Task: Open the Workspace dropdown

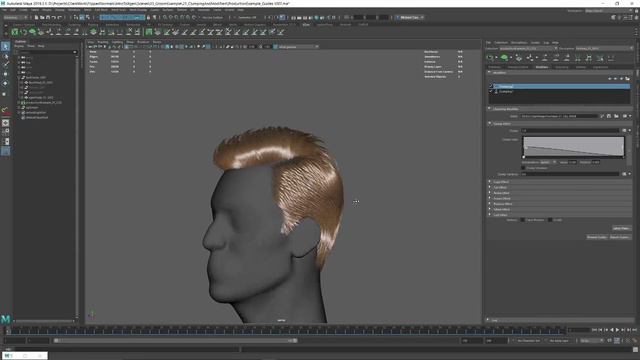Action: pos(608,11)
